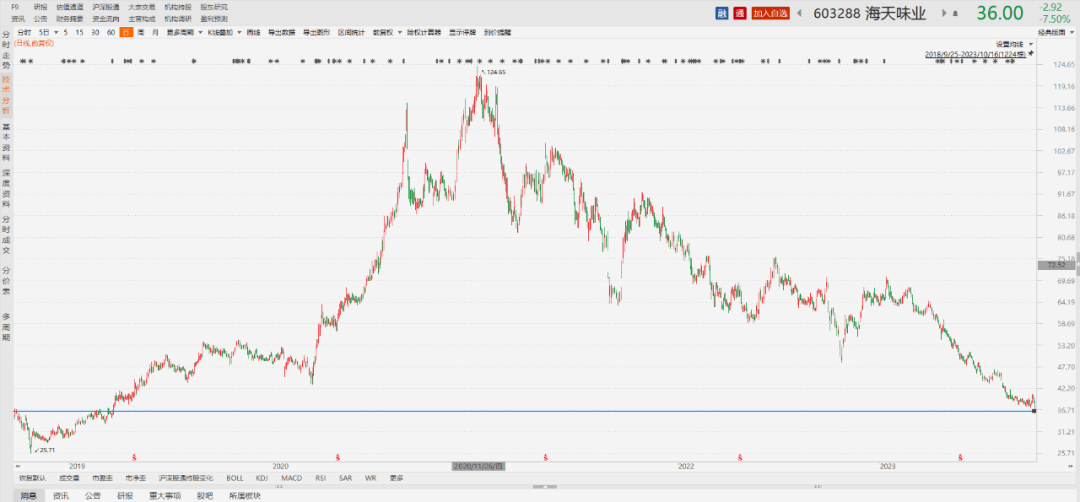Click the blue 融 margin trading icon
This screenshot has width=1080, height=502.
point(722,13)
